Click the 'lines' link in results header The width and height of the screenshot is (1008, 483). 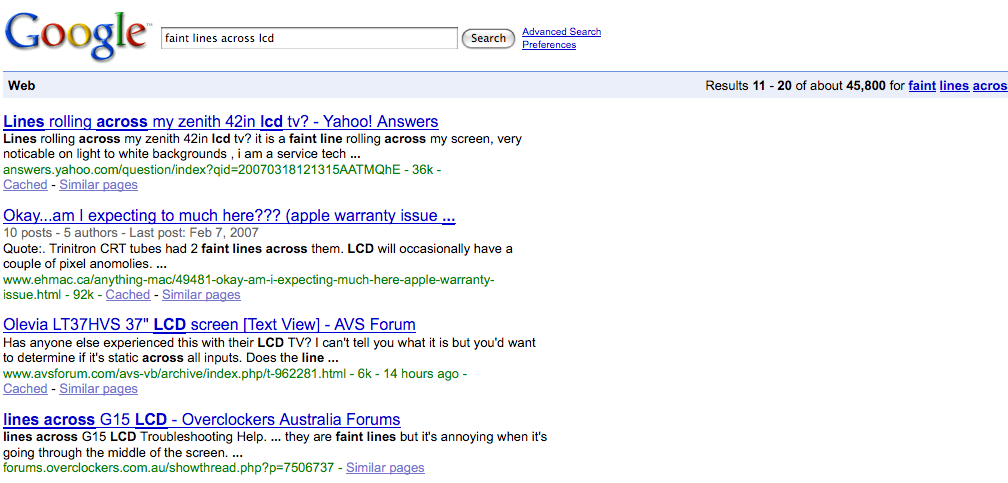[954, 86]
